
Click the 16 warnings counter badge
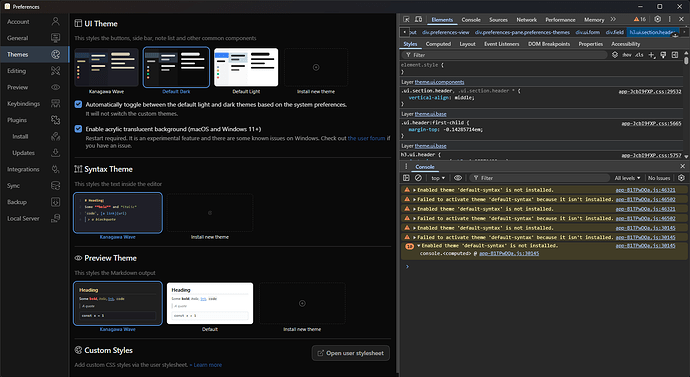click(640, 19)
